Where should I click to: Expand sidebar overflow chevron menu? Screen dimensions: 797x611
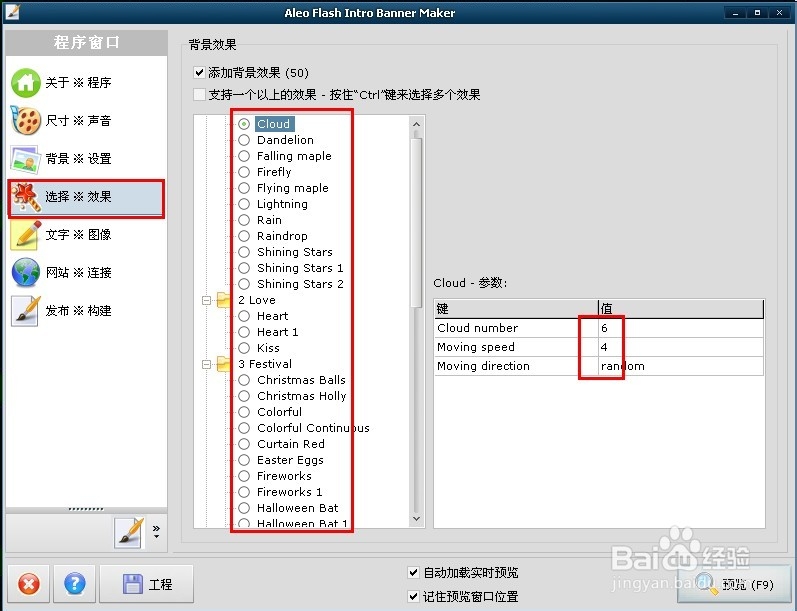157,532
